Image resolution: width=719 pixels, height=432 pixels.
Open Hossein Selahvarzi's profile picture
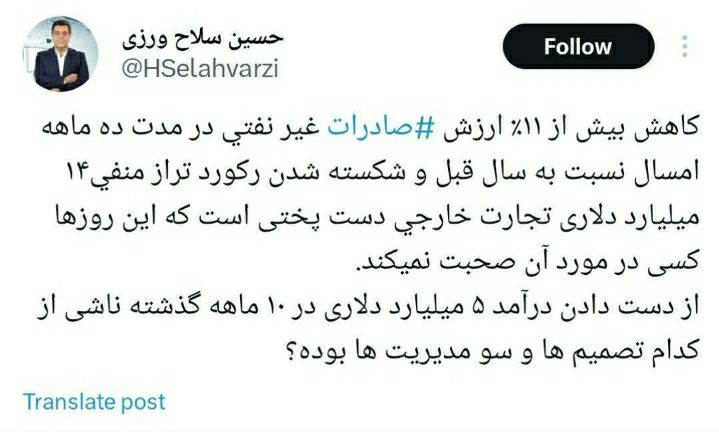(x=61, y=54)
